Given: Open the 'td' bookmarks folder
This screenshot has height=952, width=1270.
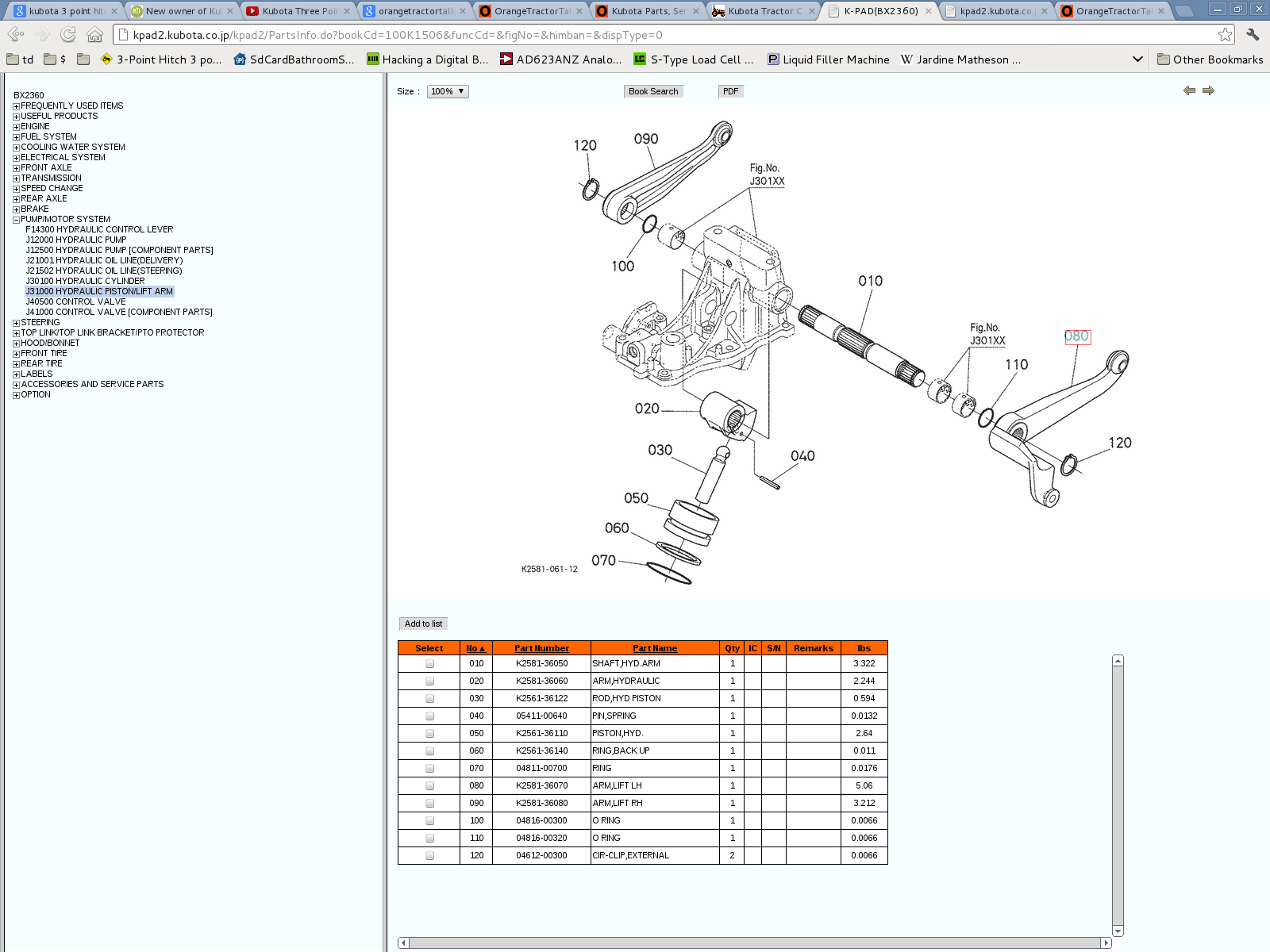Looking at the screenshot, I should [21, 59].
